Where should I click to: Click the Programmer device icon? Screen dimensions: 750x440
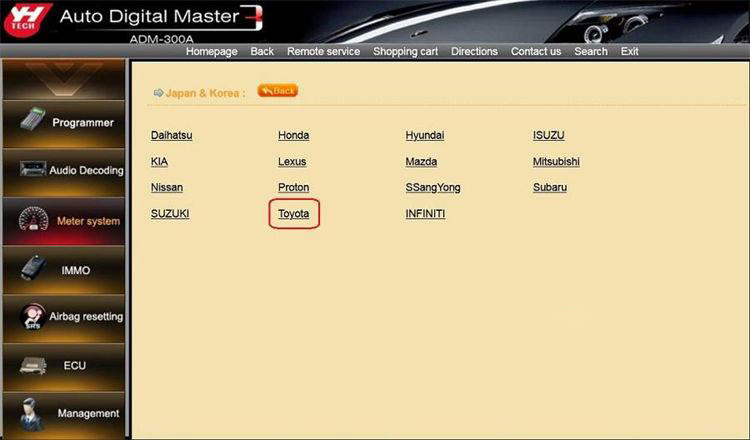(33, 119)
